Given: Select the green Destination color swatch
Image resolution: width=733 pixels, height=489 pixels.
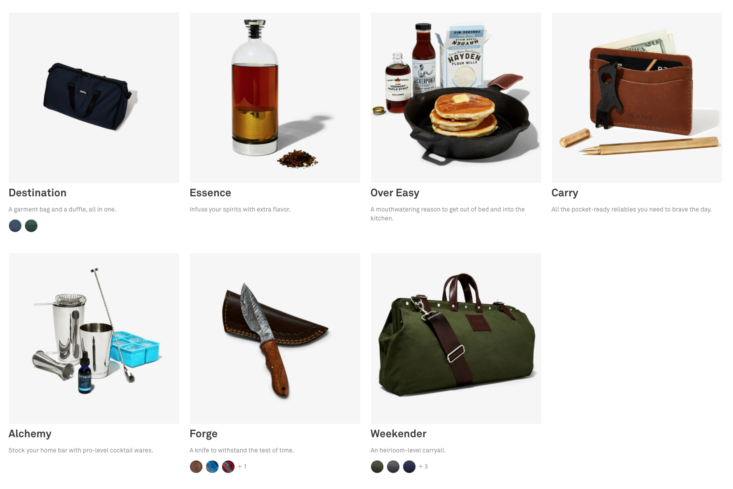Looking at the screenshot, I should (x=31, y=226).
